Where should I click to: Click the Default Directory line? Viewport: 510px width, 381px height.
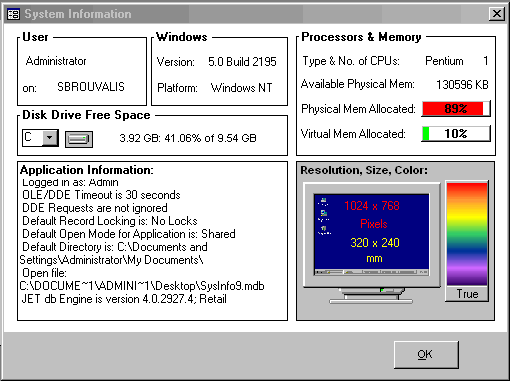click(115, 247)
